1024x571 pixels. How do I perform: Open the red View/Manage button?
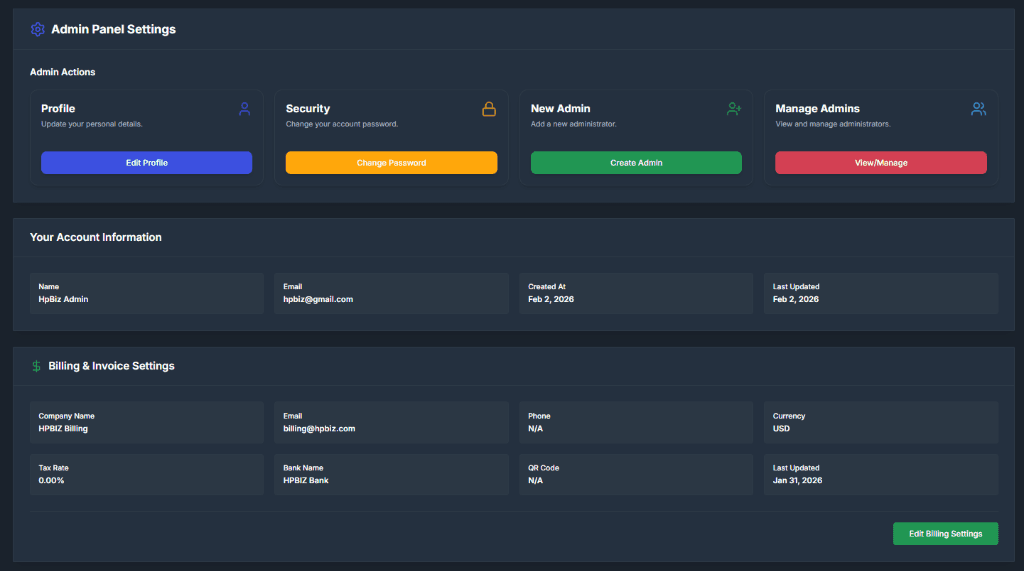(880, 163)
